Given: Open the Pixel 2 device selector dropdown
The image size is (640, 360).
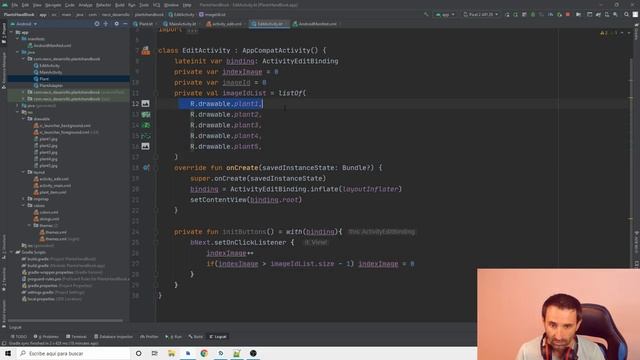Looking at the screenshot, I should tap(480, 14).
